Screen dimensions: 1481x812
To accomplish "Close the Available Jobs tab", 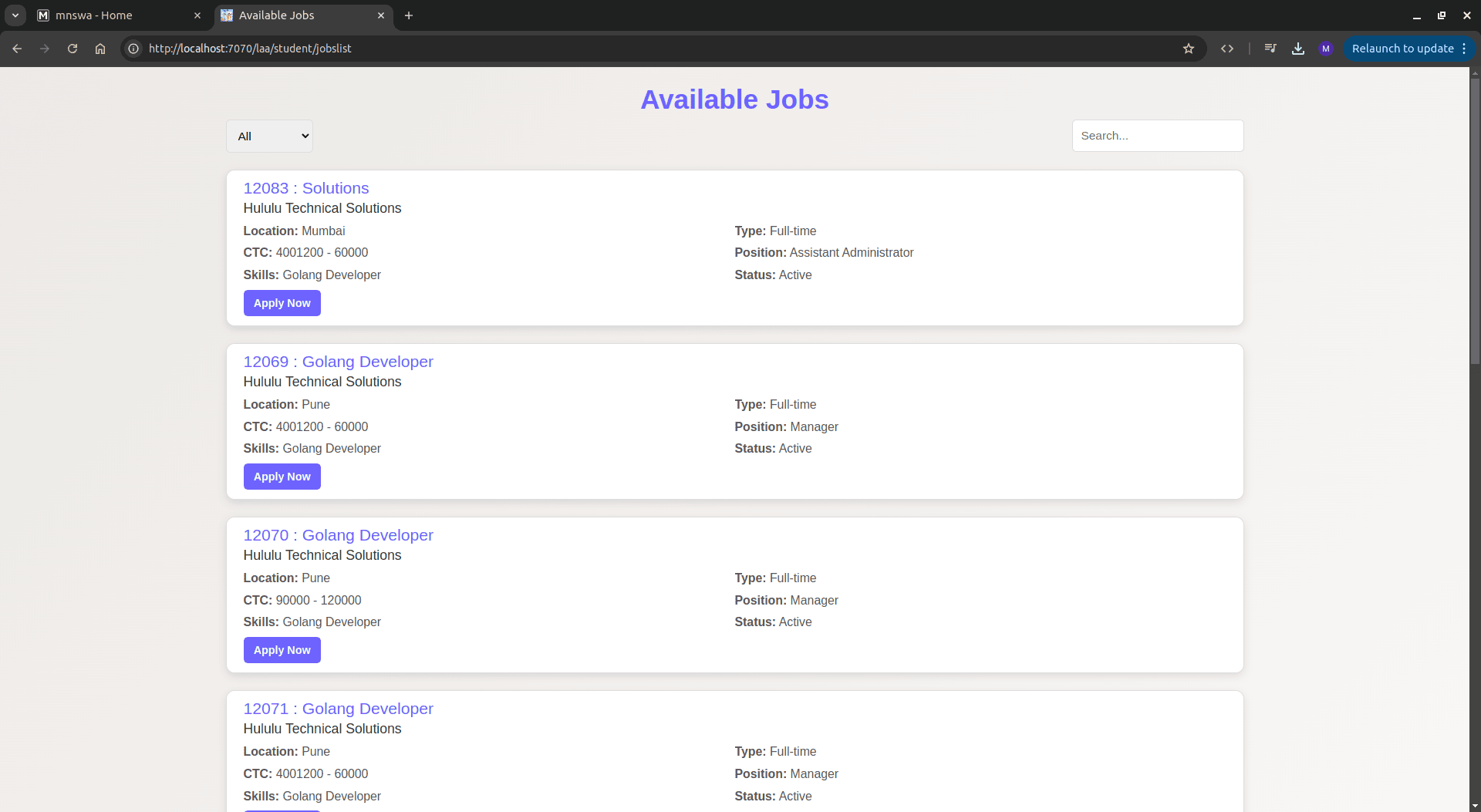I will (x=381, y=15).
